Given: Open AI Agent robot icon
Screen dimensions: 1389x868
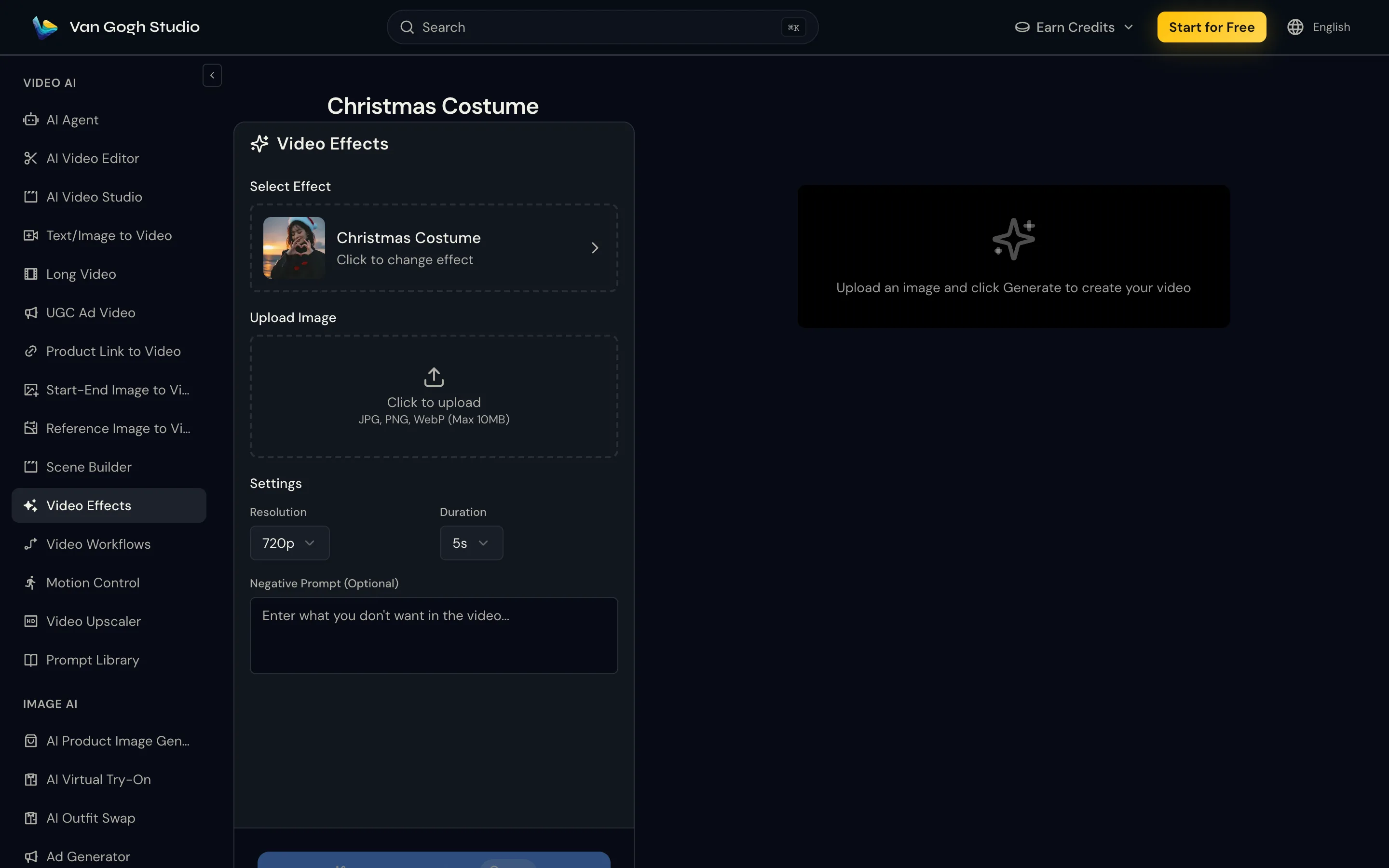Looking at the screenshot, I should (30, 120).
